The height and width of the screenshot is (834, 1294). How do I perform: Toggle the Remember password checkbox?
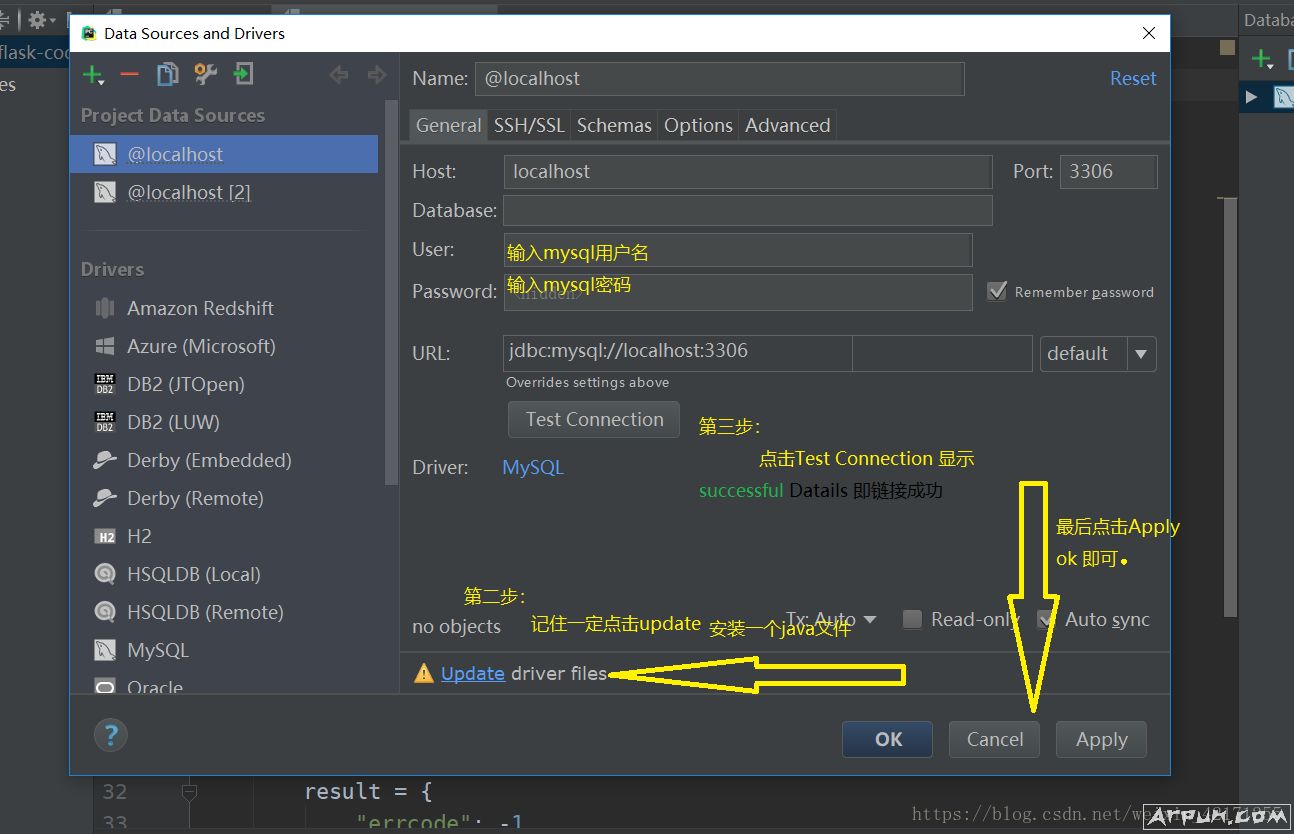pos(997,291)
